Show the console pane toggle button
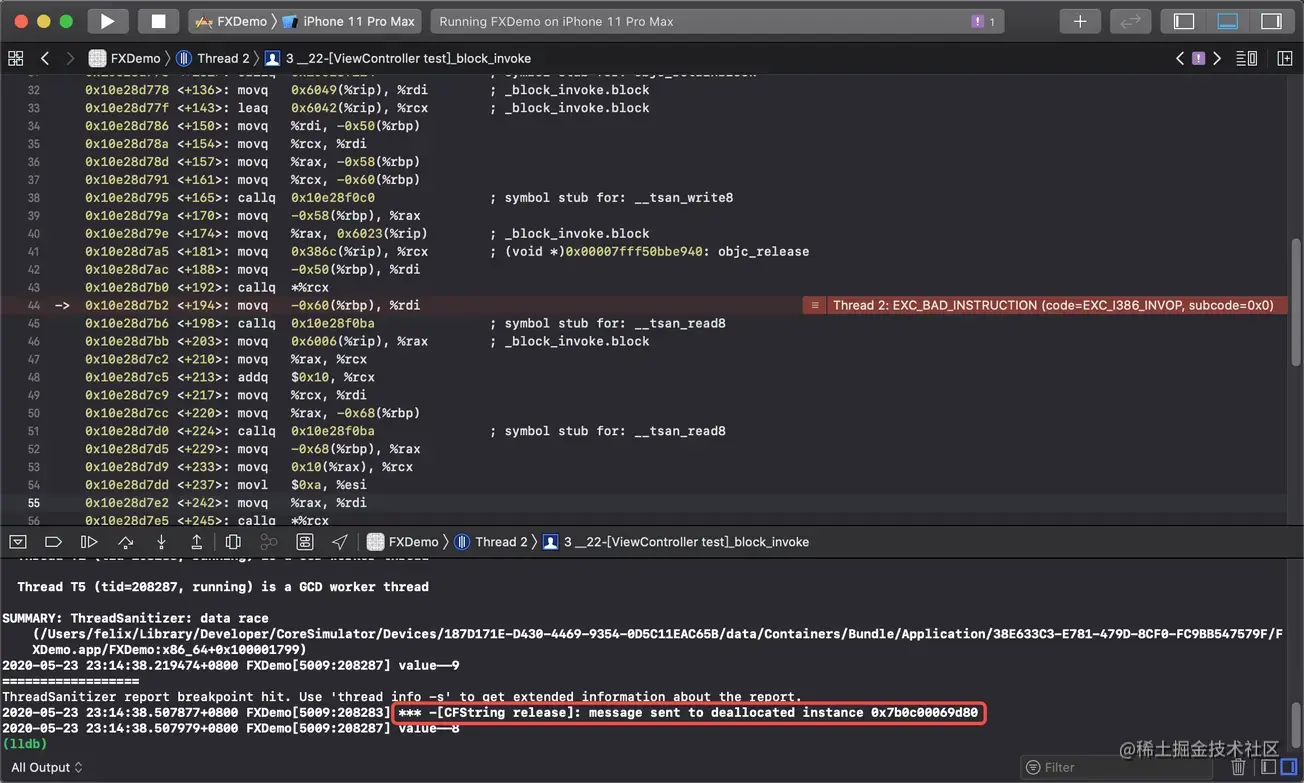1304x783 pixels. point(1288,767)
